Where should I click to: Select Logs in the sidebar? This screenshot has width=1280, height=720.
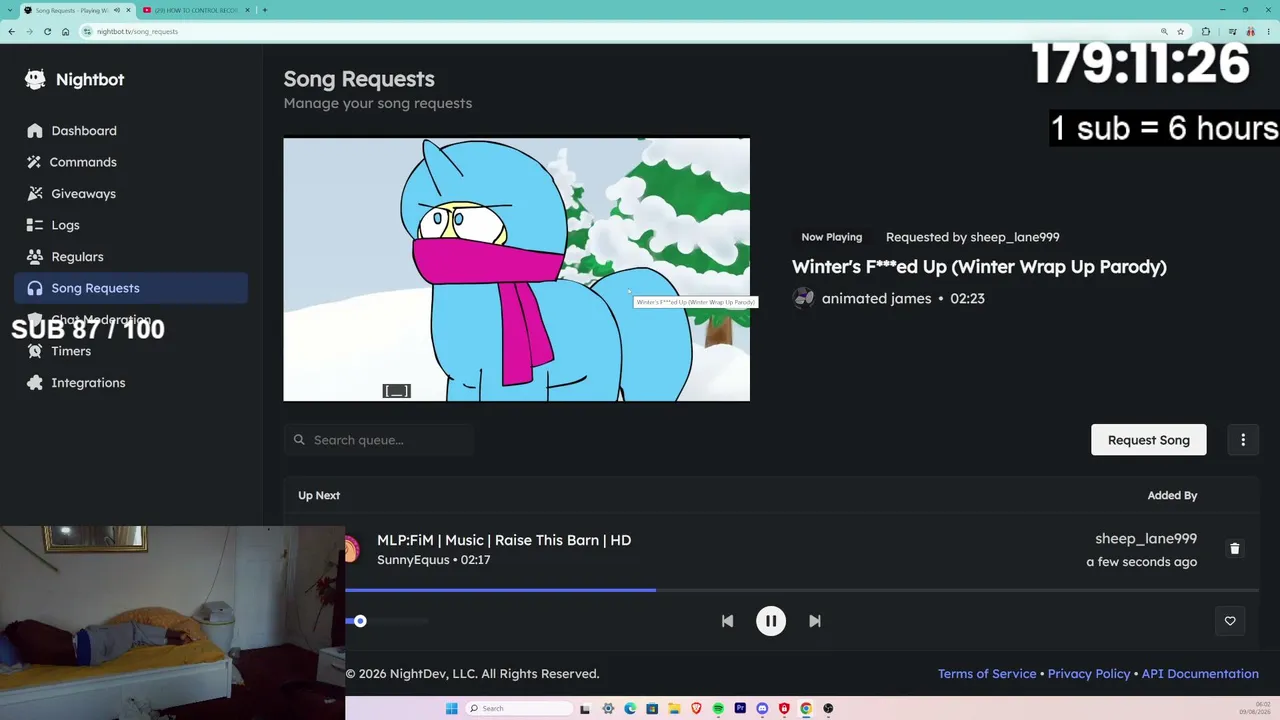click(x=131, y=225)
